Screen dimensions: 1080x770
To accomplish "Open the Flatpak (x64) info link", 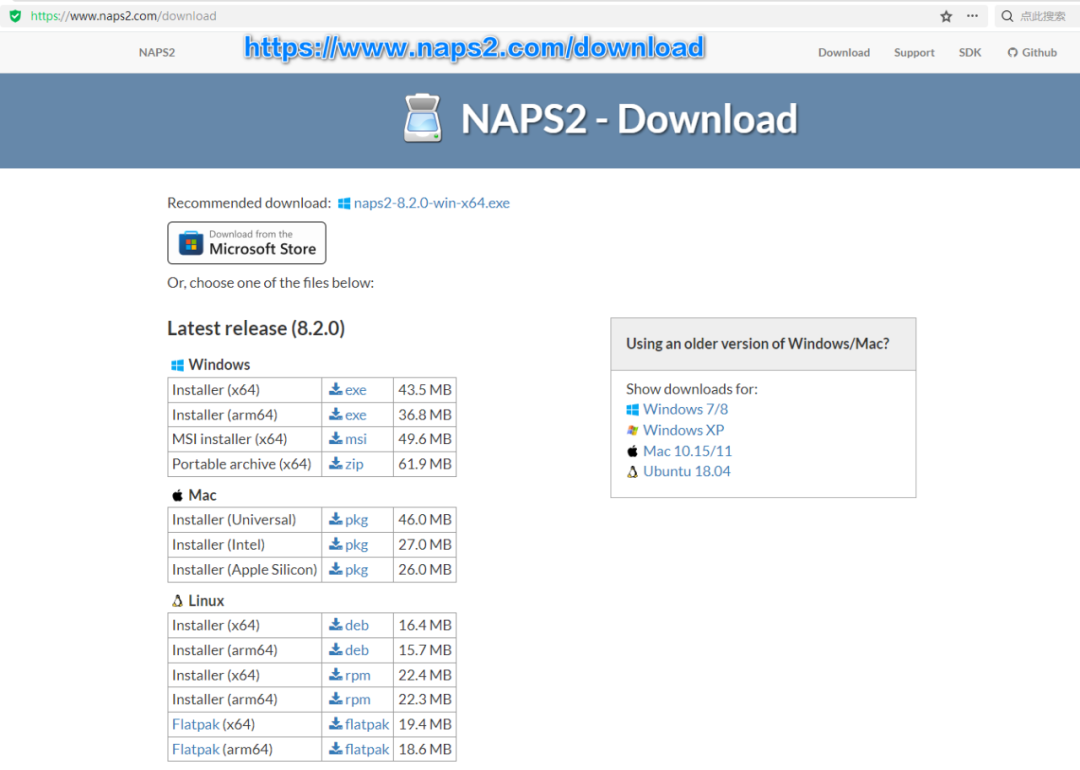I will (x=195, y=724).
